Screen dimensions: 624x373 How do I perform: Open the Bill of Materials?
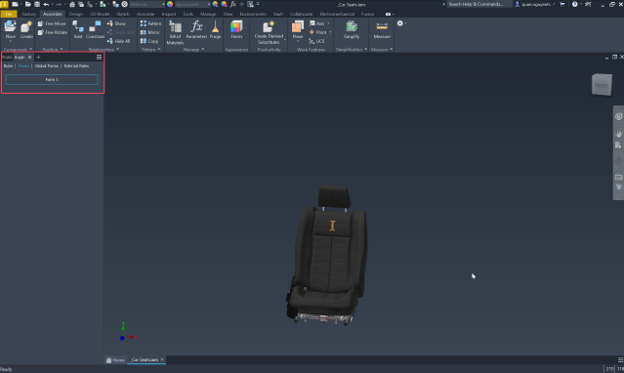point(175,32)
